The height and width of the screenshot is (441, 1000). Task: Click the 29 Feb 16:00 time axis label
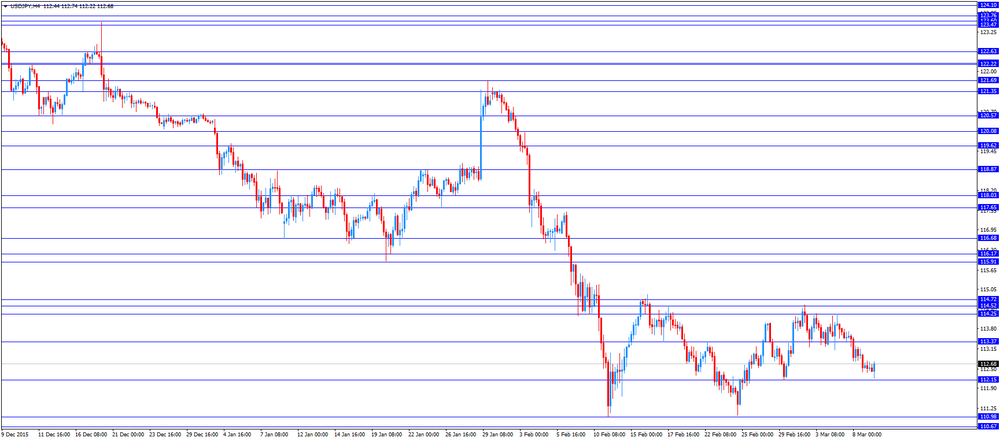794,435
